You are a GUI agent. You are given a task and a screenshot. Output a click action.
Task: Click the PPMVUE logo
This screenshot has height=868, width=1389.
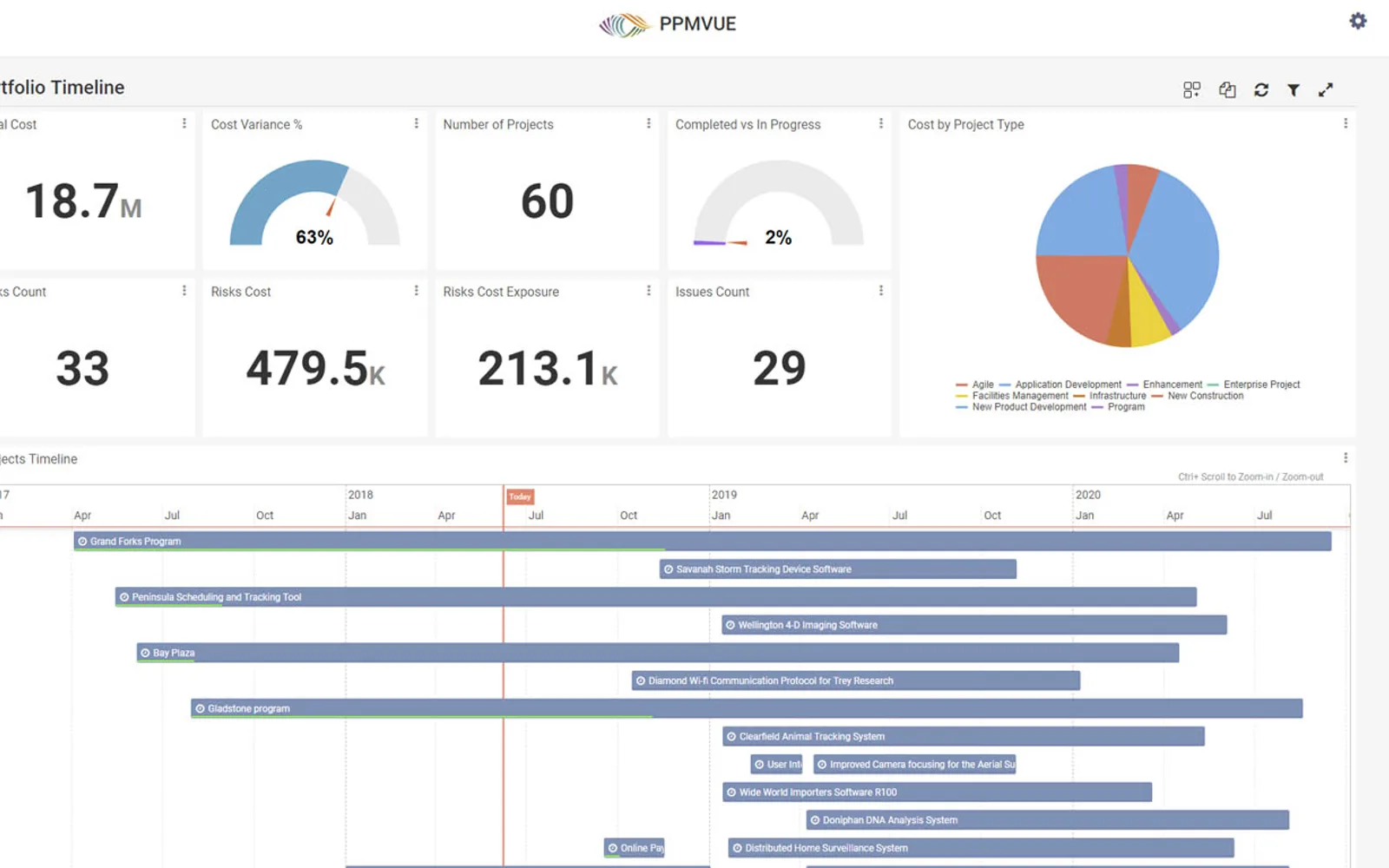pyautogui.click(x=668, y=24)
